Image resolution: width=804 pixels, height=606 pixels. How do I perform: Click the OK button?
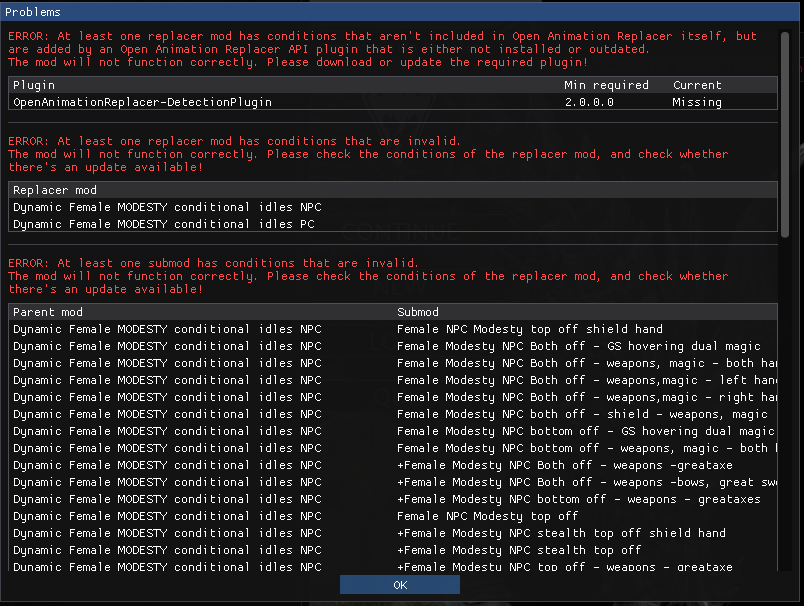pyautogui.click(x=399, y=585)
